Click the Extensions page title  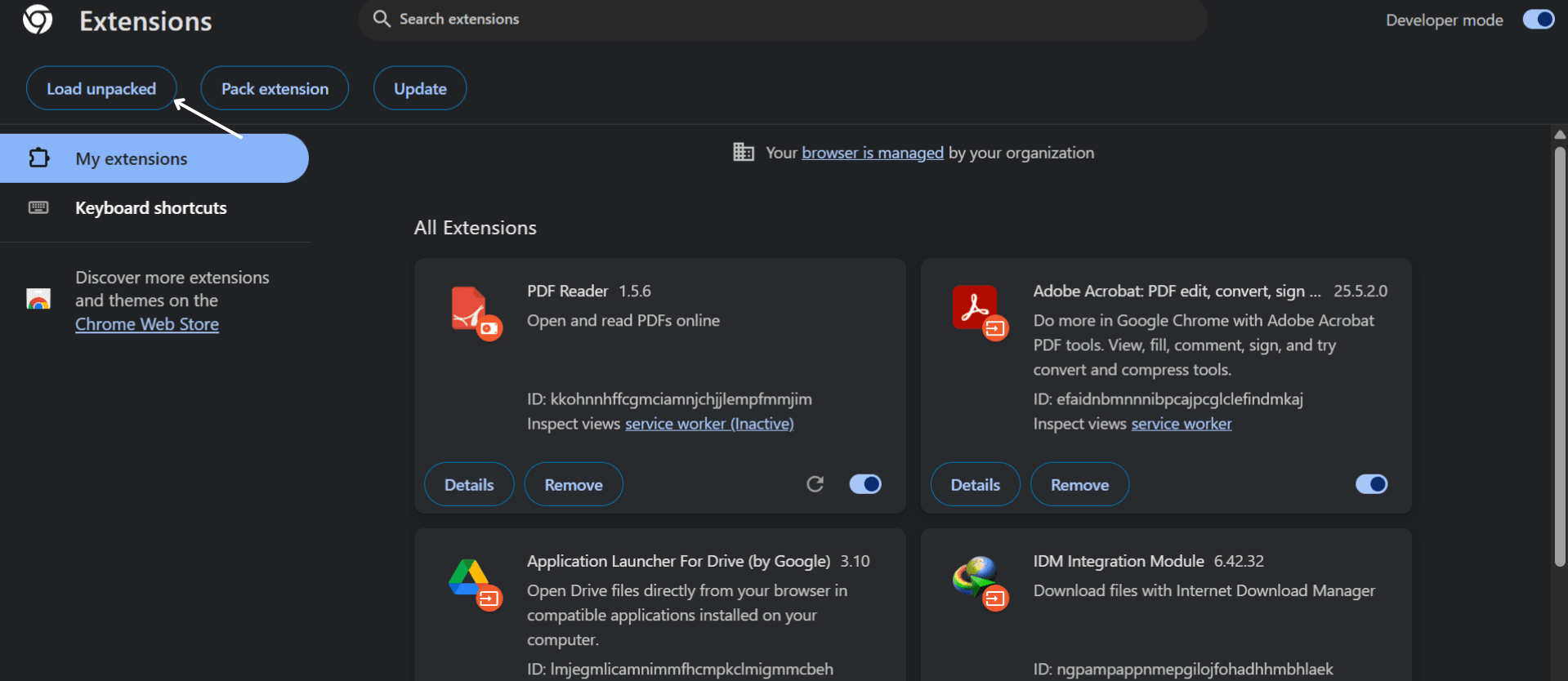coord(145,21)
